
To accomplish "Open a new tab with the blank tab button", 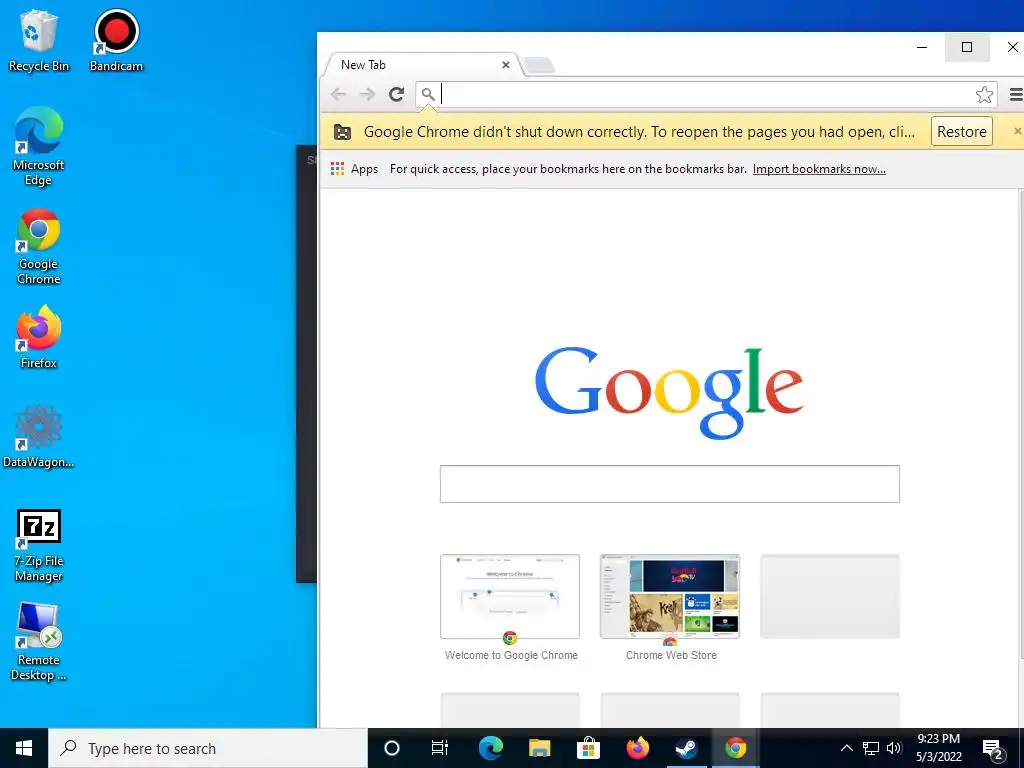I will point(539,65).
